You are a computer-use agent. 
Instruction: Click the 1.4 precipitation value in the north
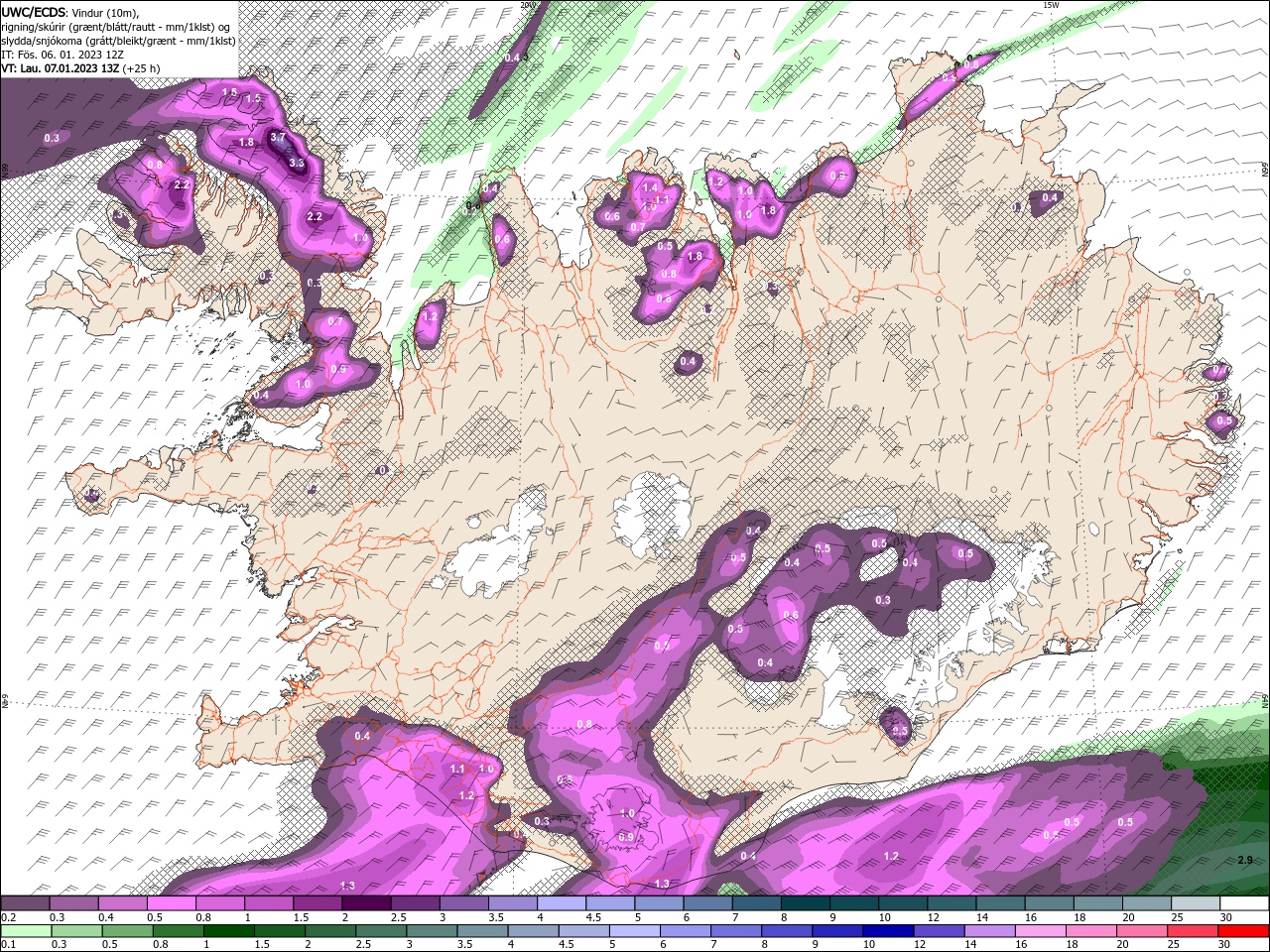click(x=651, y=187)
